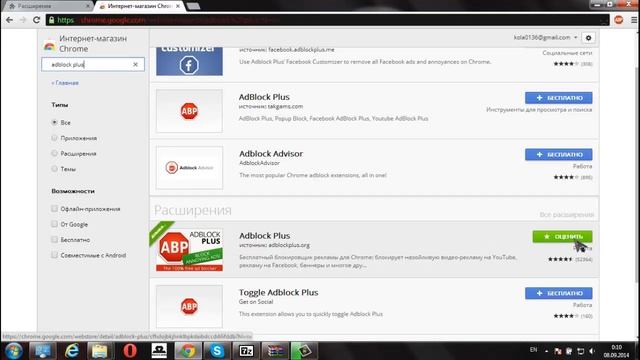Reload the page with the refresh icon
This screenshot has width=640, height=360.
[36, 20]
